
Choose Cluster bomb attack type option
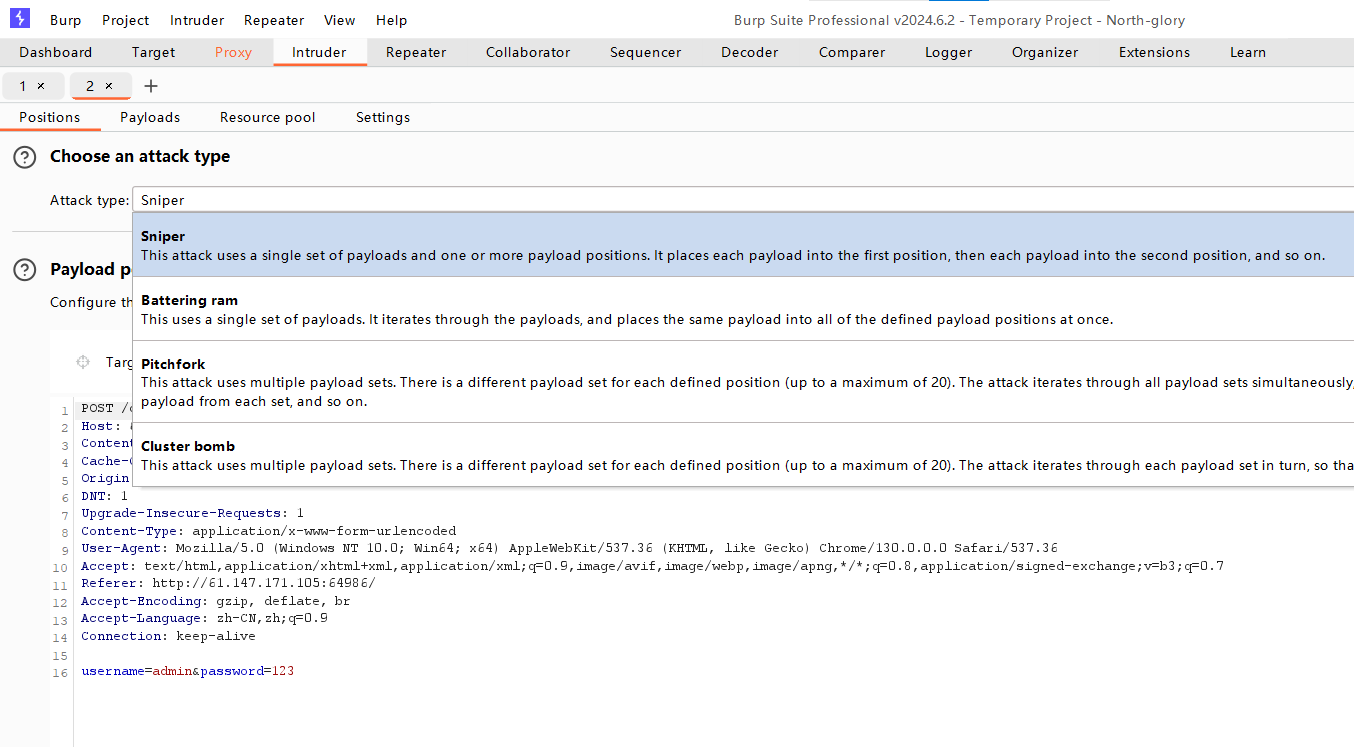pos(743,455)
